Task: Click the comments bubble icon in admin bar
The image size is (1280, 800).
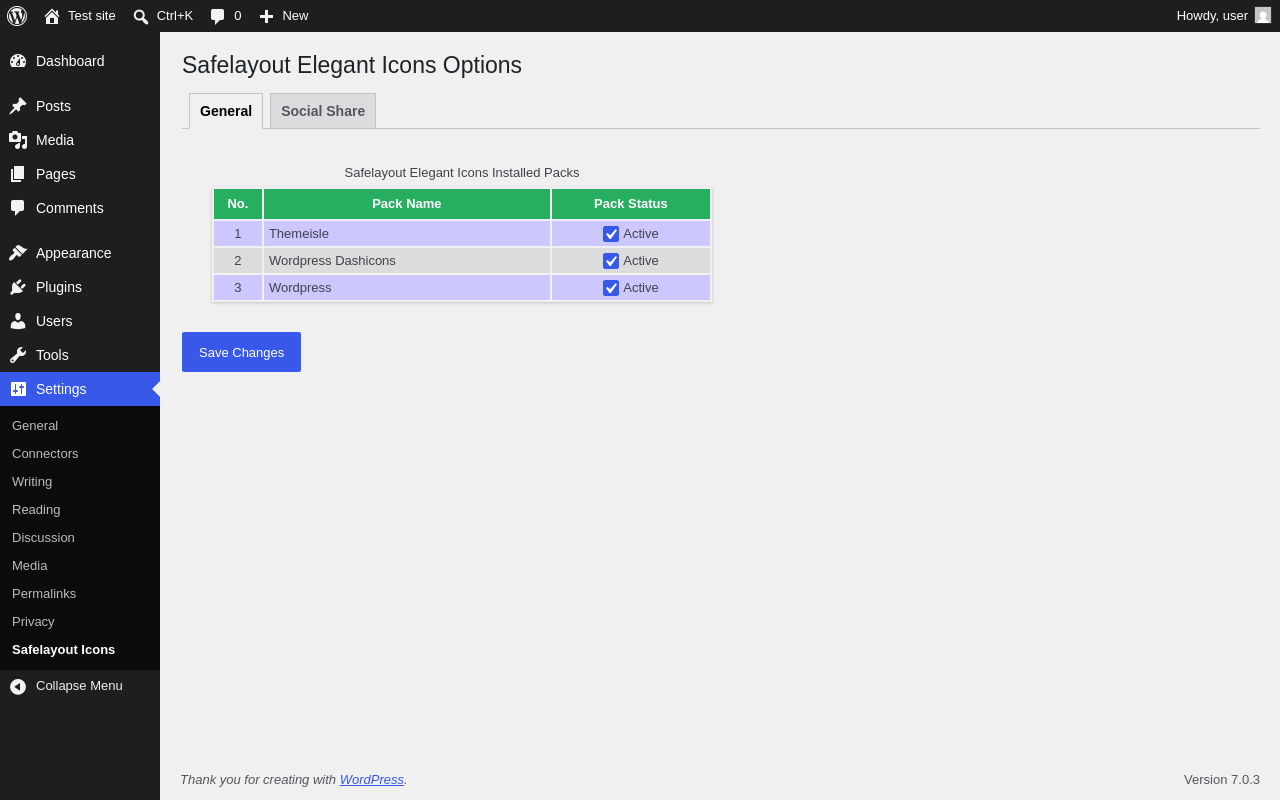Action: pyautogui.click(x=217, y=16)
